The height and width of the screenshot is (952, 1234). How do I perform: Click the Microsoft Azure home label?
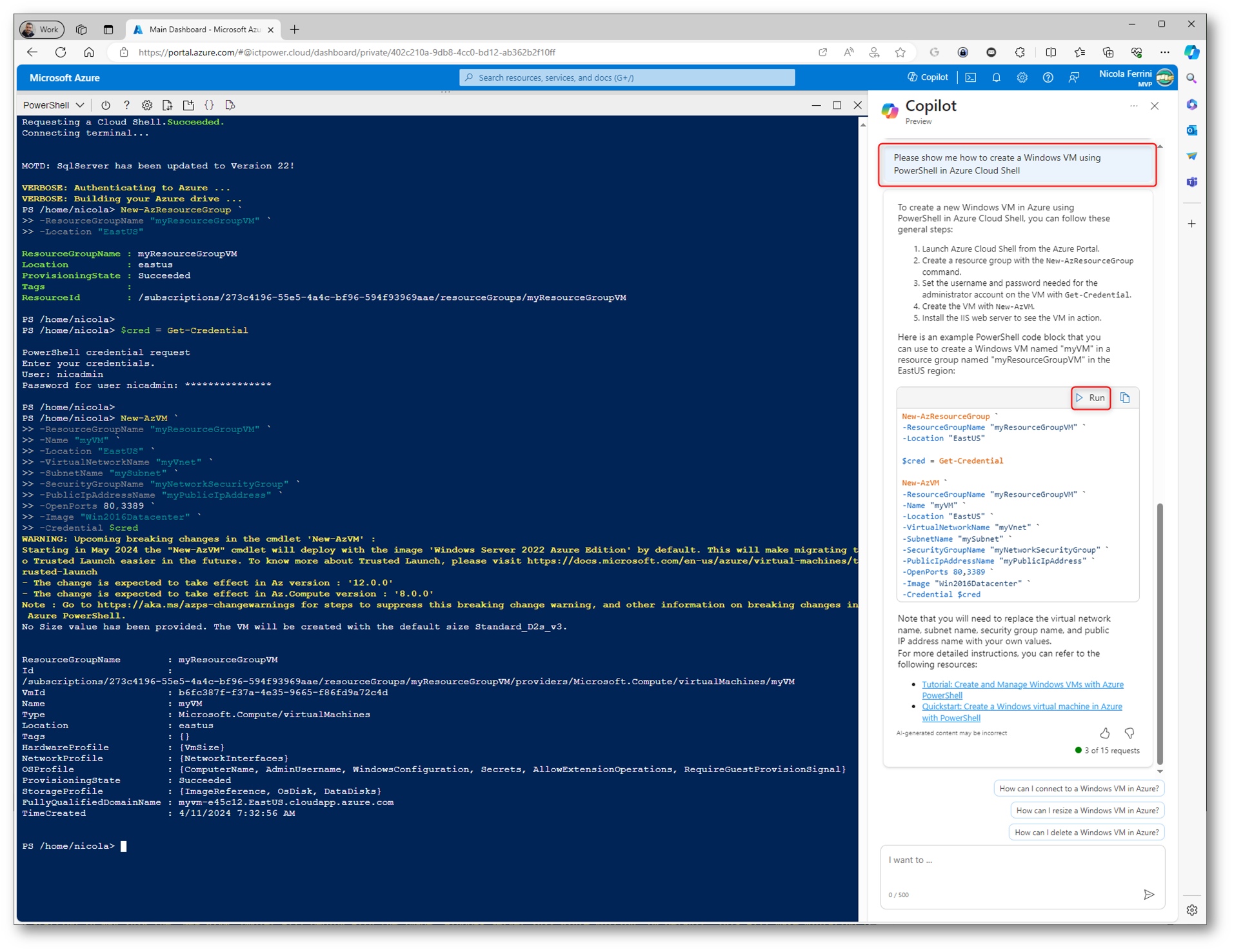(x=65, y=78)
